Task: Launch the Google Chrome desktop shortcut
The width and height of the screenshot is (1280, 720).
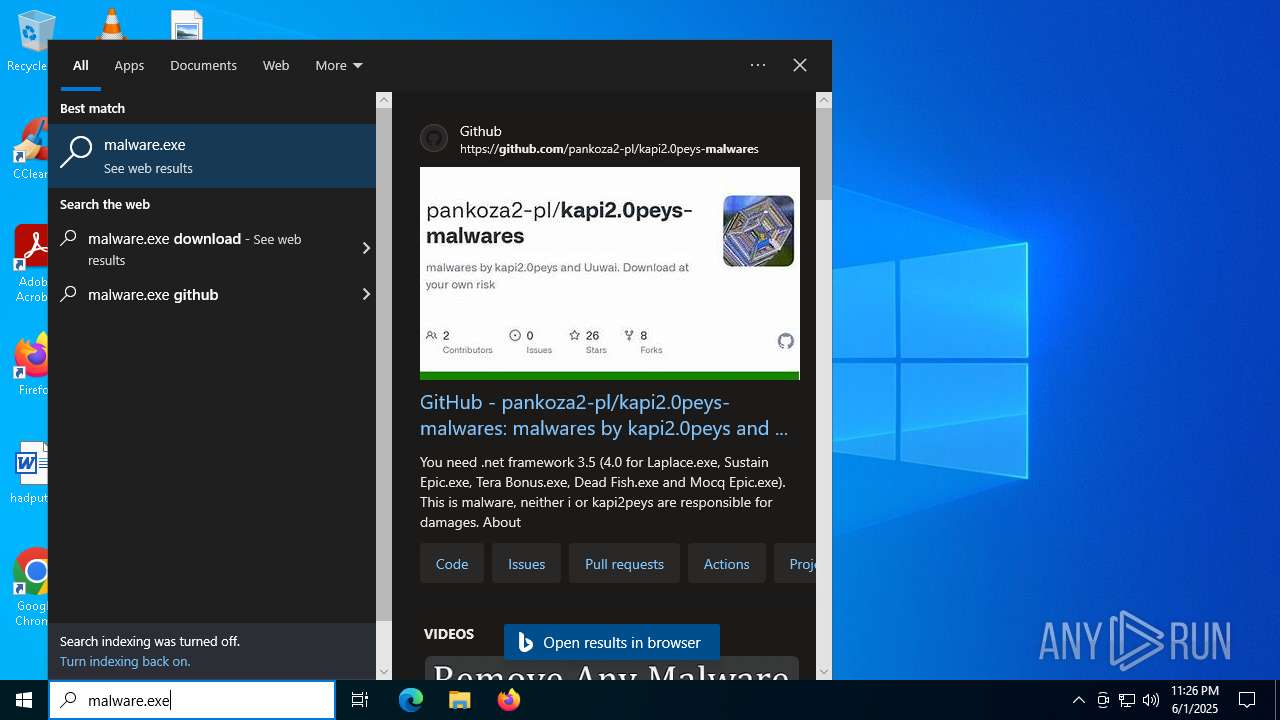Action: tap(32, 586)
